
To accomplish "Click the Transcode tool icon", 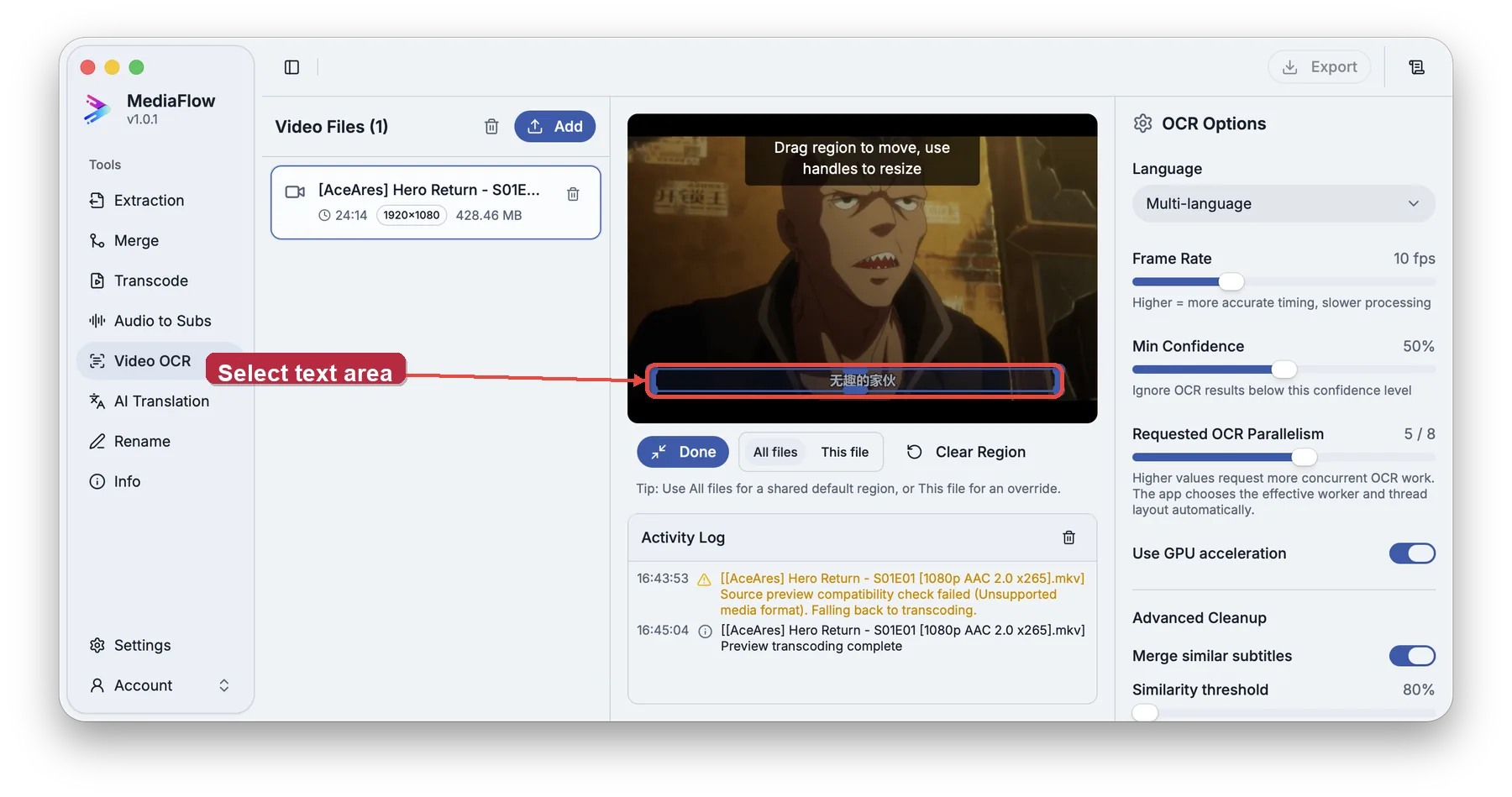I will (x=97, y=281).
